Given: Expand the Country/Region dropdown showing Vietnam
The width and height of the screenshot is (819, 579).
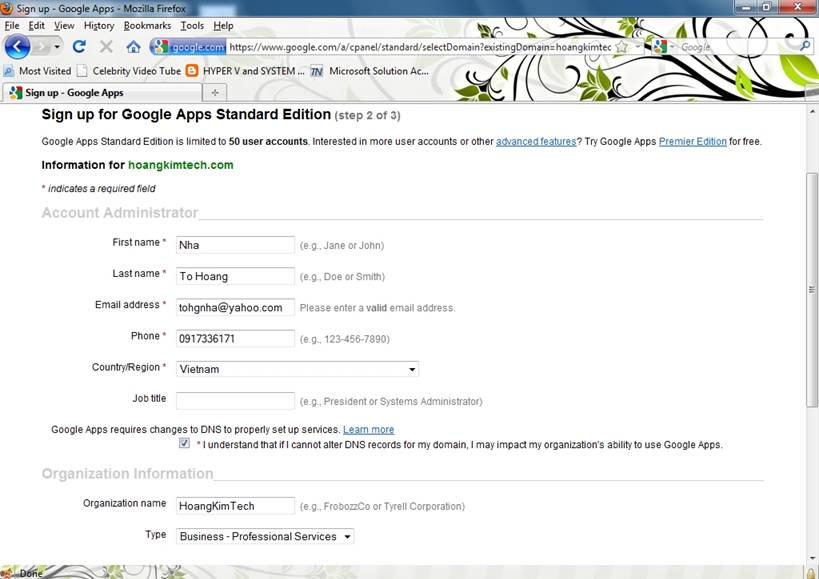Looking at the screenshot, I should (x=297, y=369).
